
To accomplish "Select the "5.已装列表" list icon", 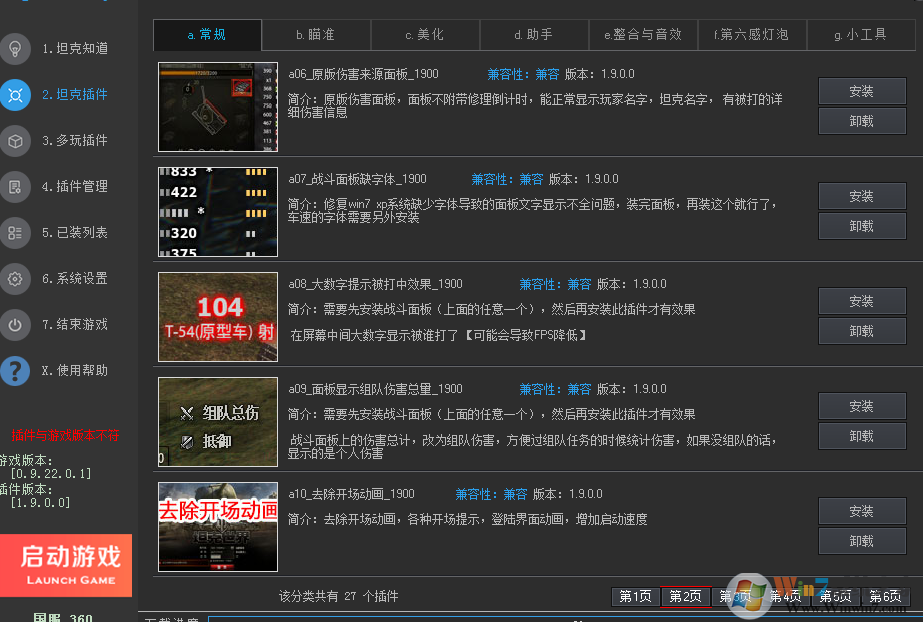I will pyautogui.click(x=15, y=232).
